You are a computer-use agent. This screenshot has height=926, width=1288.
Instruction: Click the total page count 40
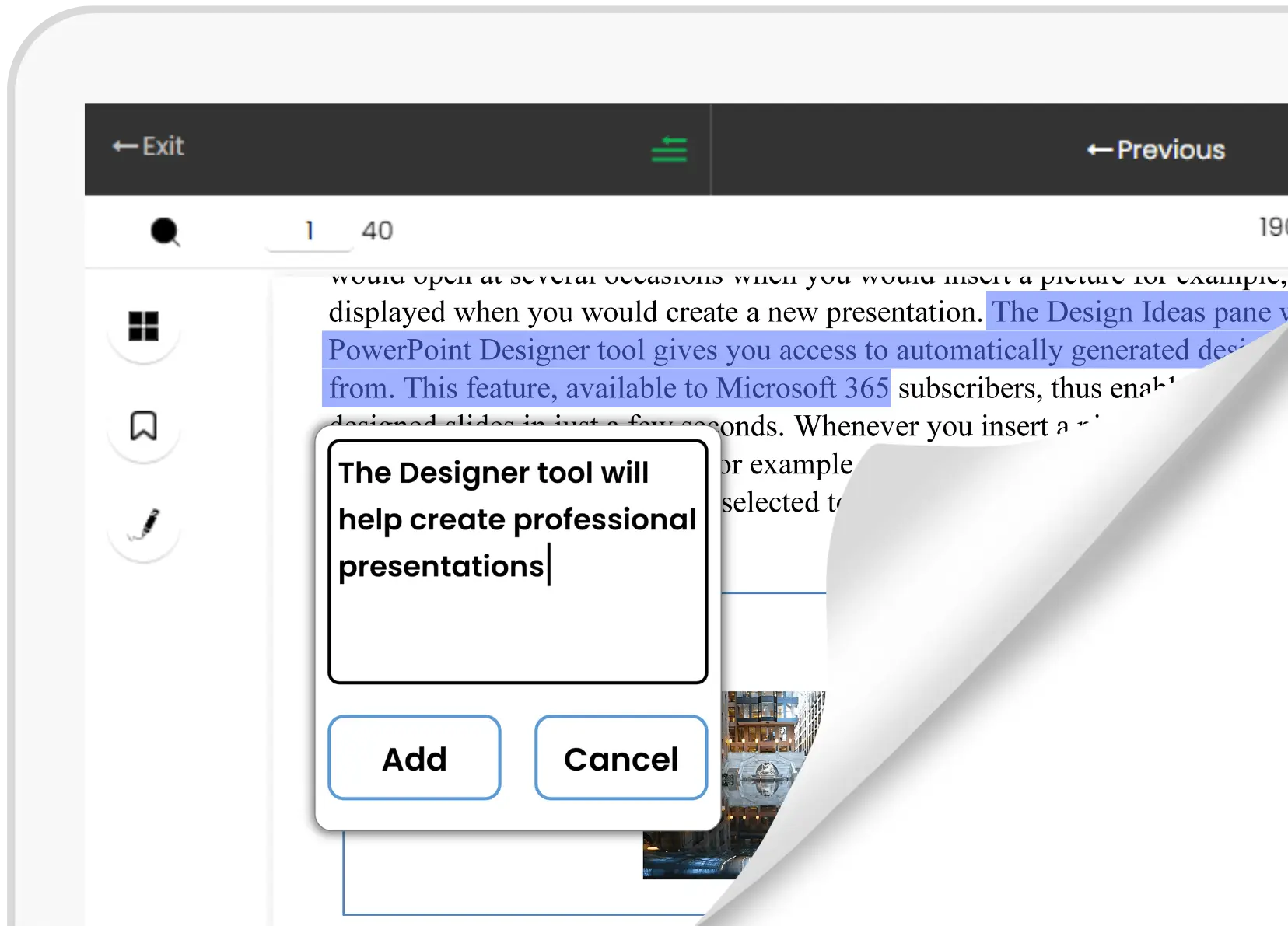pos(377,231)
